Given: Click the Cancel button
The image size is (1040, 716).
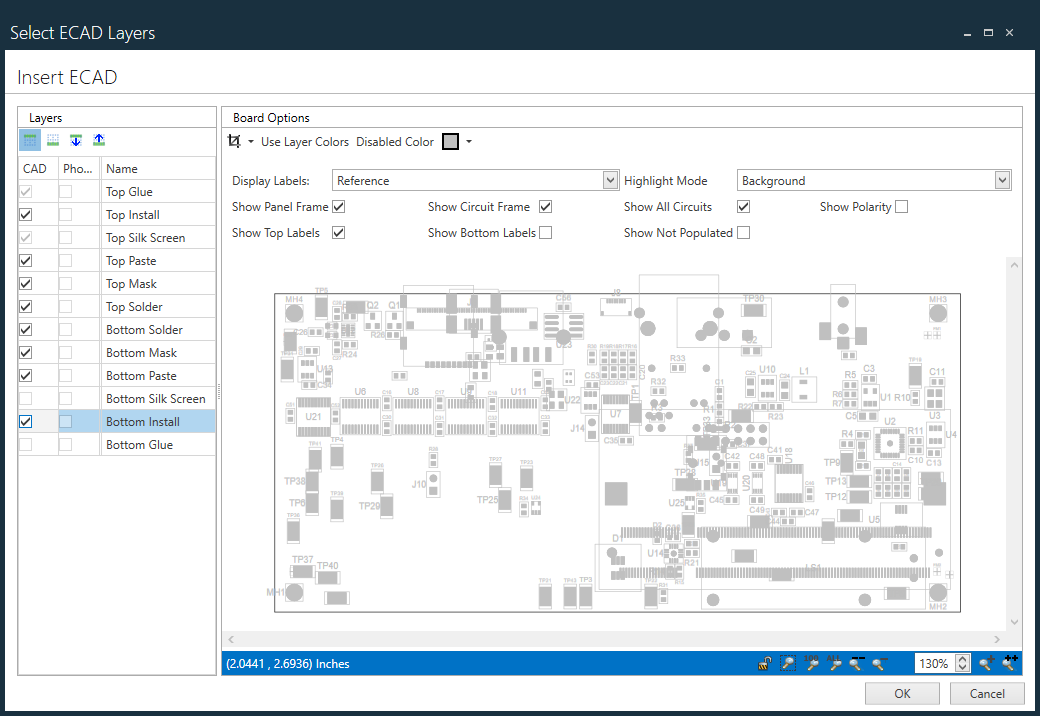Looking at the screenshot, I should pyautogui.click(x=987, y=693).
